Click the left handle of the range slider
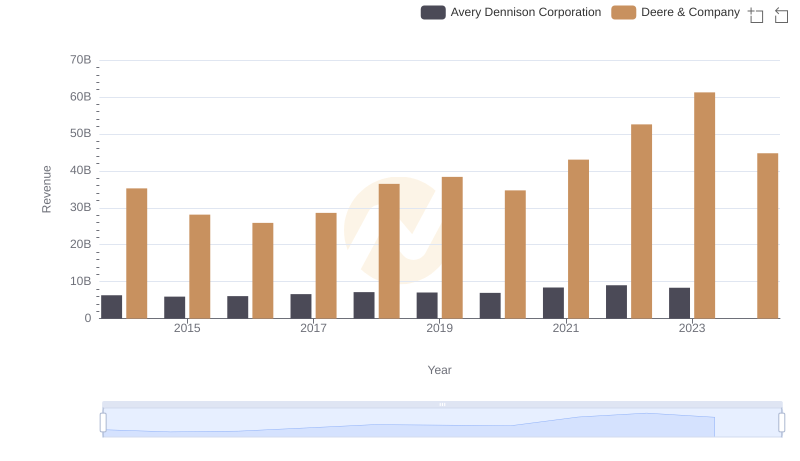The width and height of the screenshot is (800, 461). 103,423
